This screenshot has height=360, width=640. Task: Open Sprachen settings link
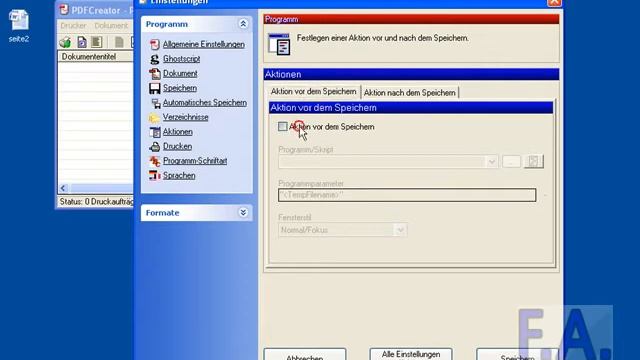click(179, 176)
